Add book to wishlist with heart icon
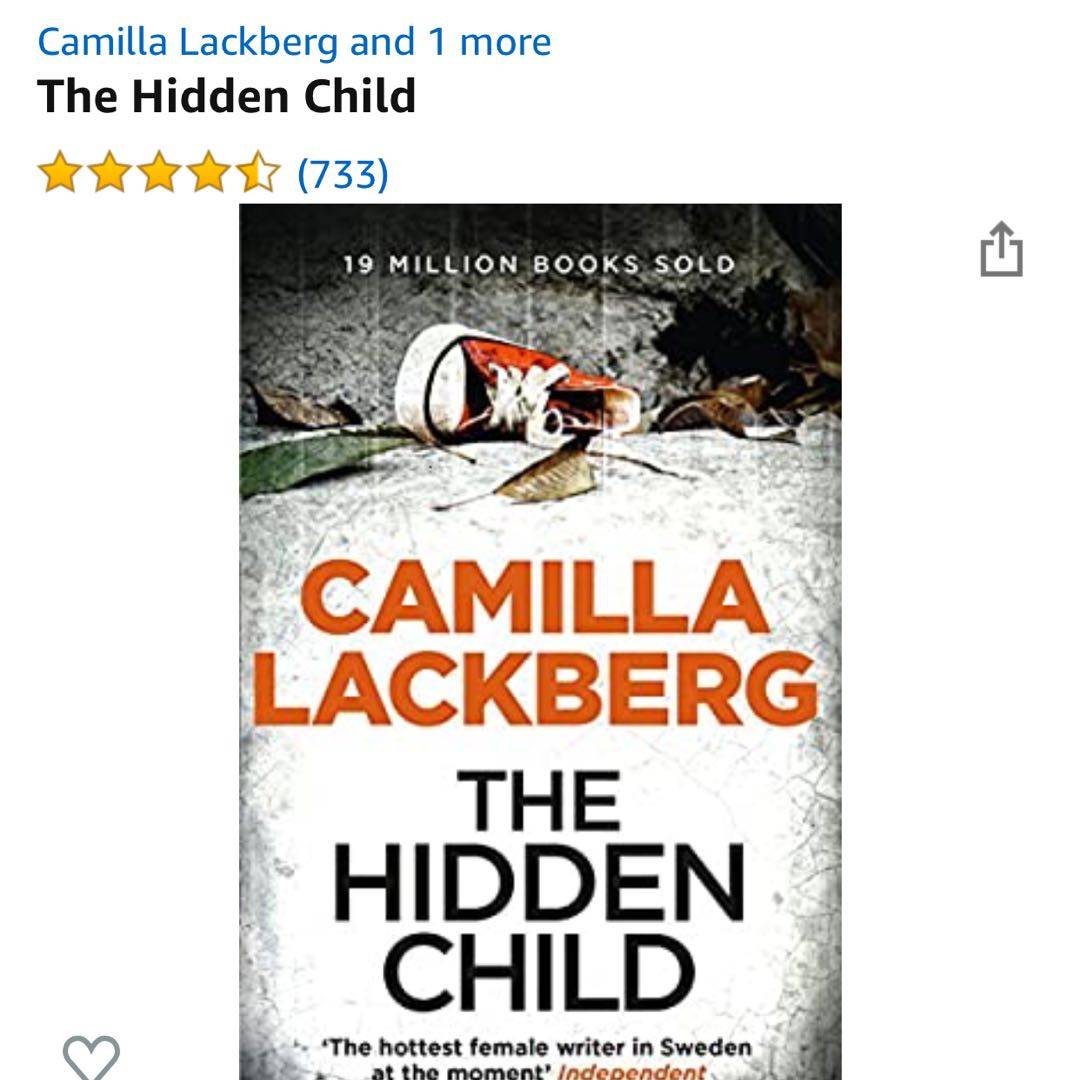The width and height of the screenshot is (1080, 1080). [92, 1057]
